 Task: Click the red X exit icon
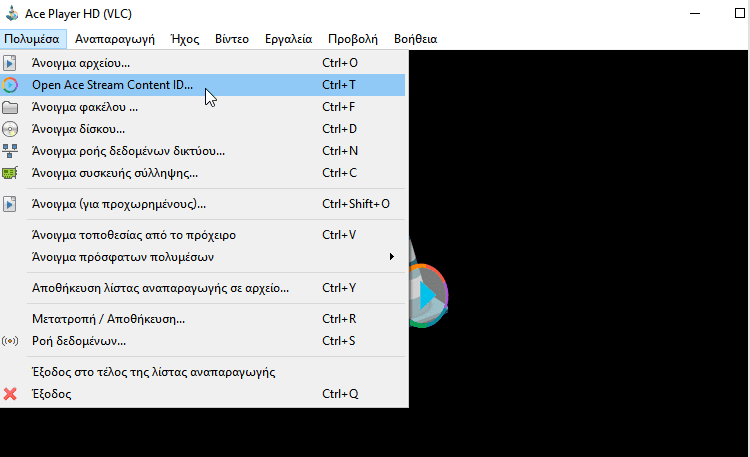(10, 394)
